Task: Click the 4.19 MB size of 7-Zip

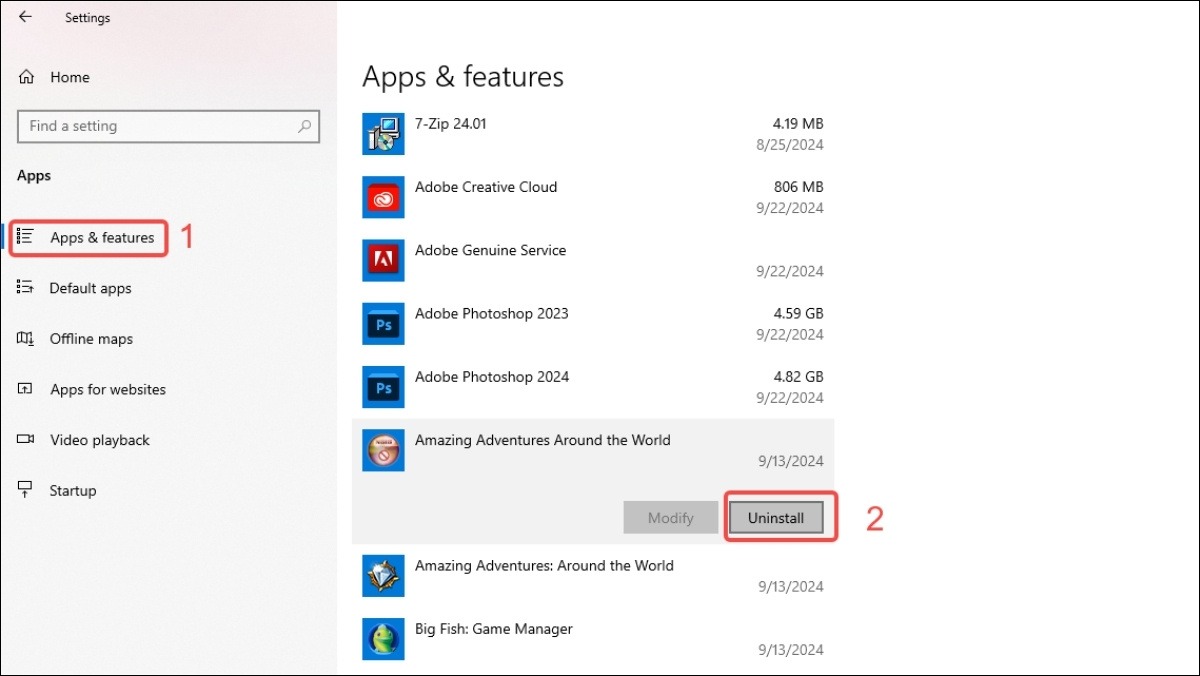Action: coord(798,124)
